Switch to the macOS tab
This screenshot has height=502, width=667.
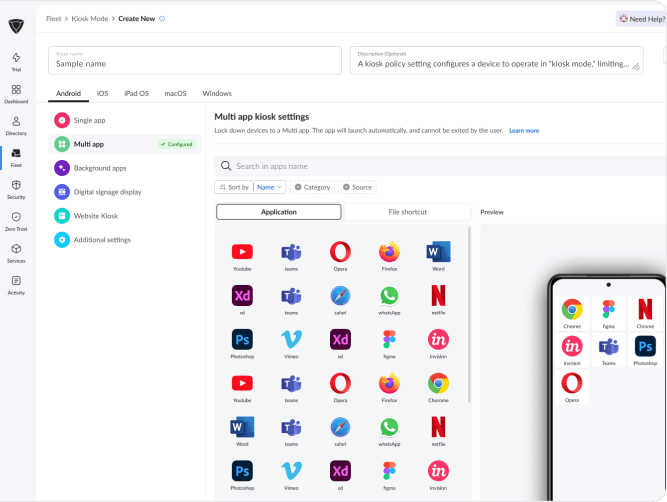(175, 93)
